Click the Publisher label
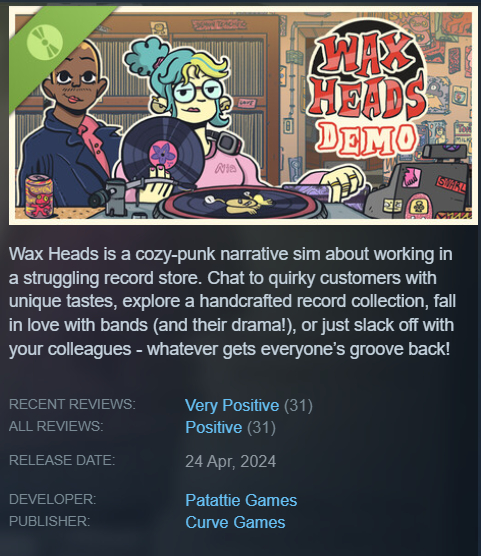This screenshot has height=556, width=481. (x=50, y=521)
